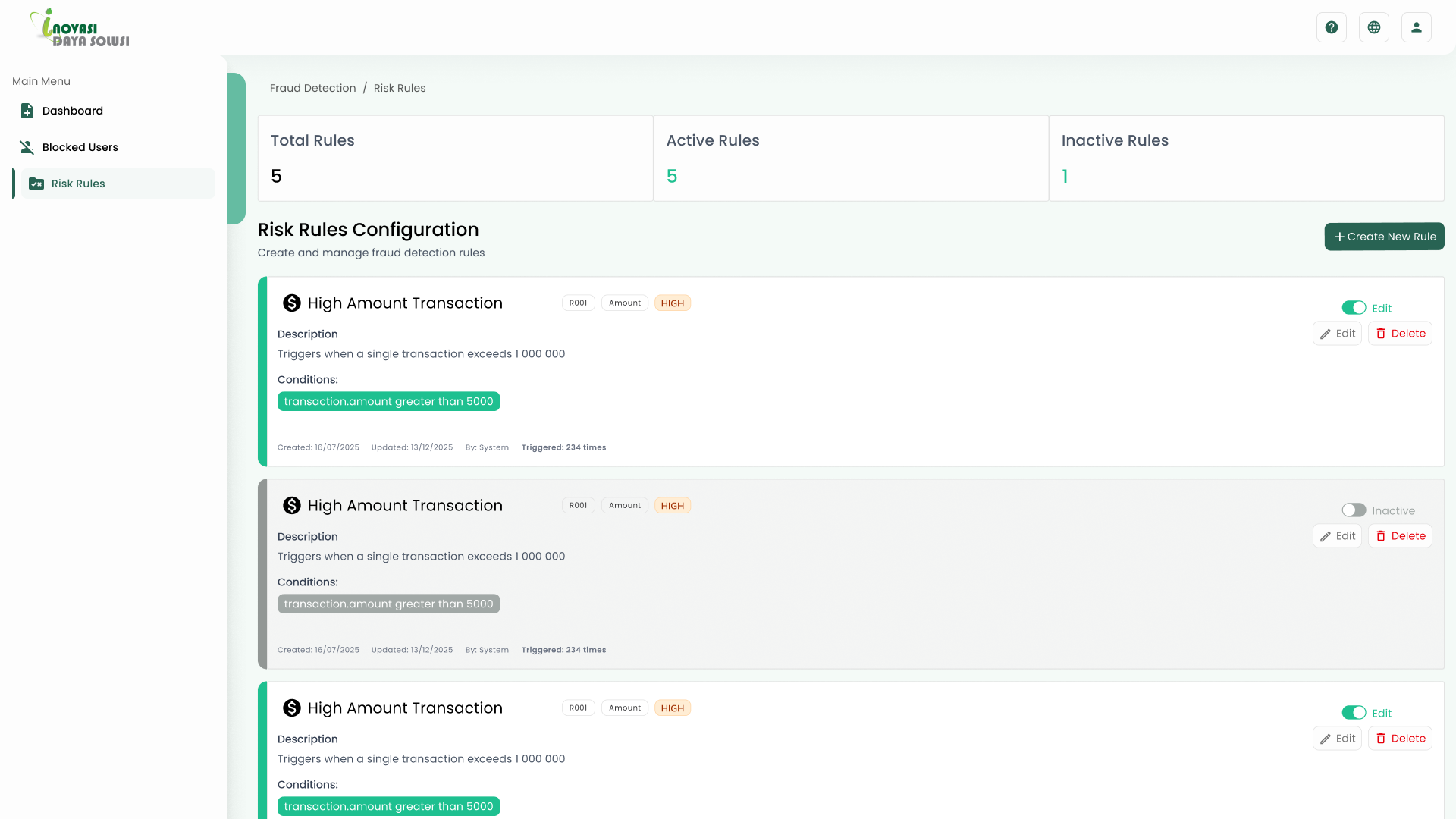Screen dimensions: 1456x819
Task: Click the Risk Rules folder icon
Action: point(36,184)
